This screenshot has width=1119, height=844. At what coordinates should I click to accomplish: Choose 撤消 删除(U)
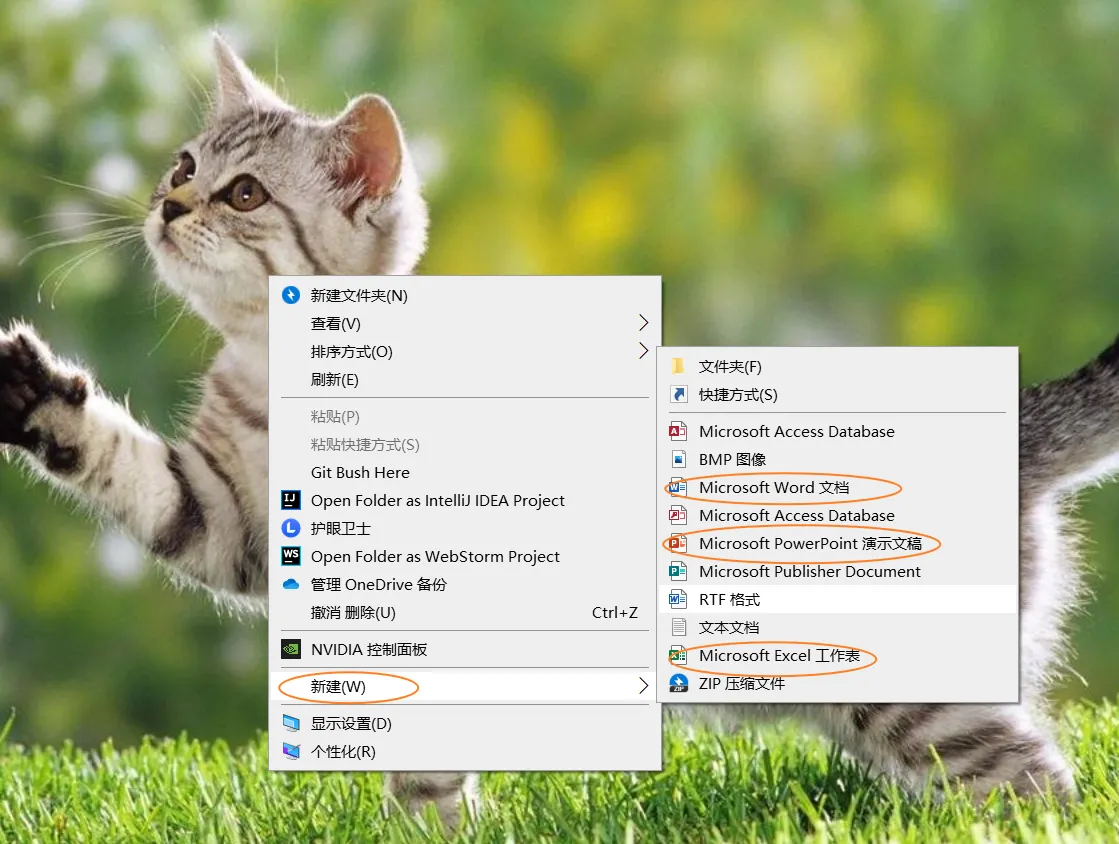tap(465, 612)
